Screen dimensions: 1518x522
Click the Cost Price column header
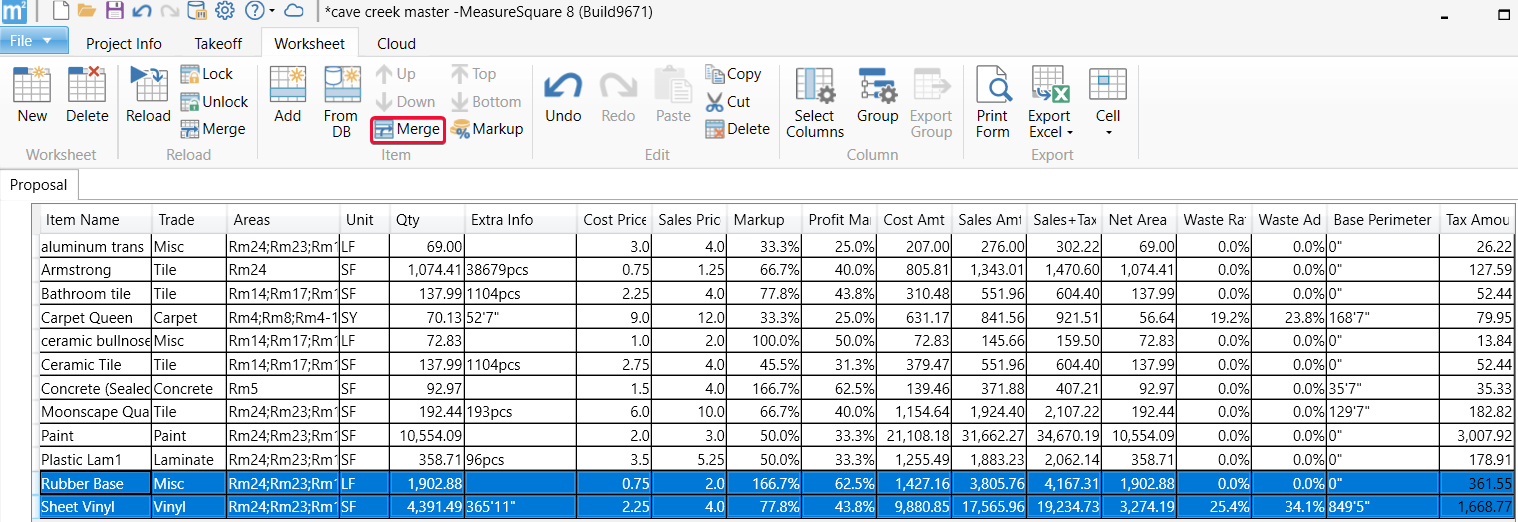[x=614, y=220]
